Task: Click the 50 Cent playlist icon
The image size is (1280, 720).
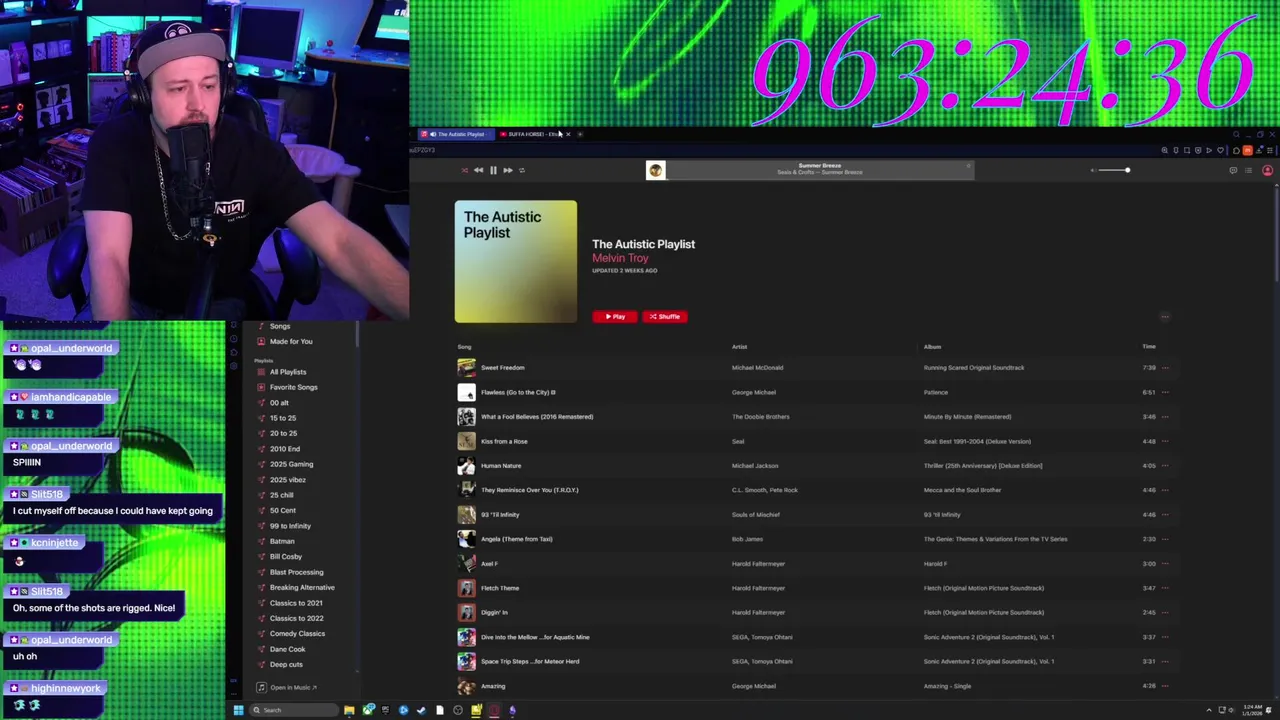Action: pos(261,511)
